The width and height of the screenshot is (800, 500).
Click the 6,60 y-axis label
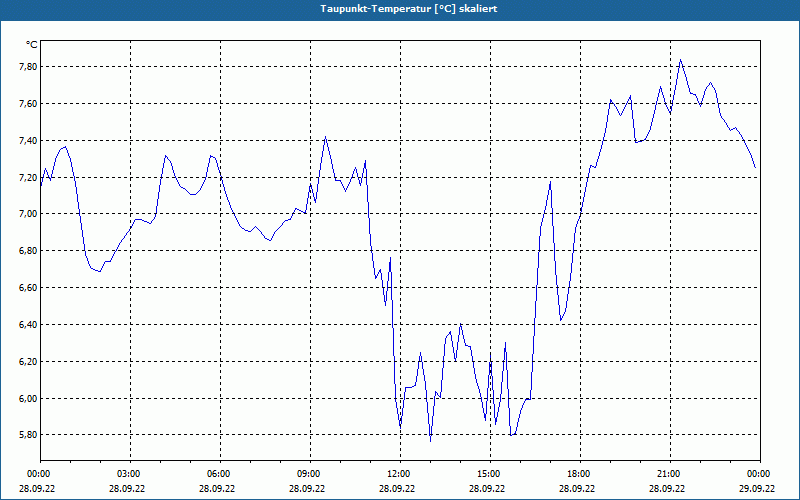click(29, 288)
